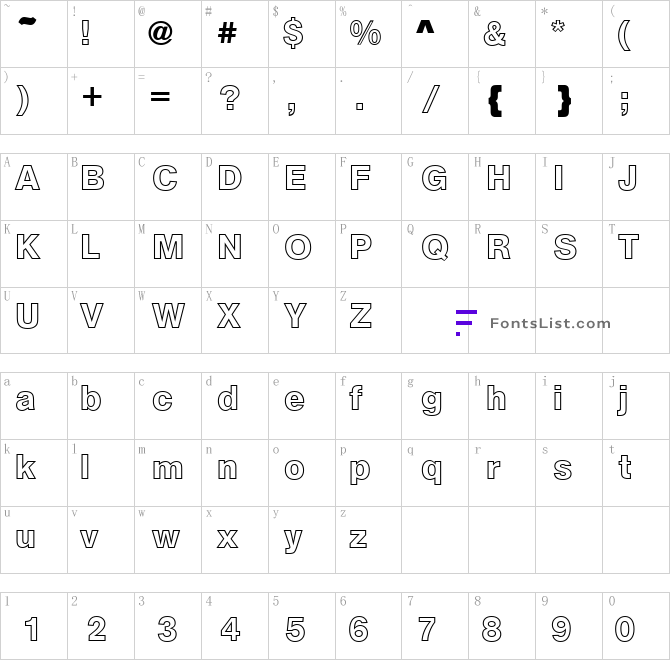
Task: Select the uppercase Z glyph
Action: tap(360, 315)
